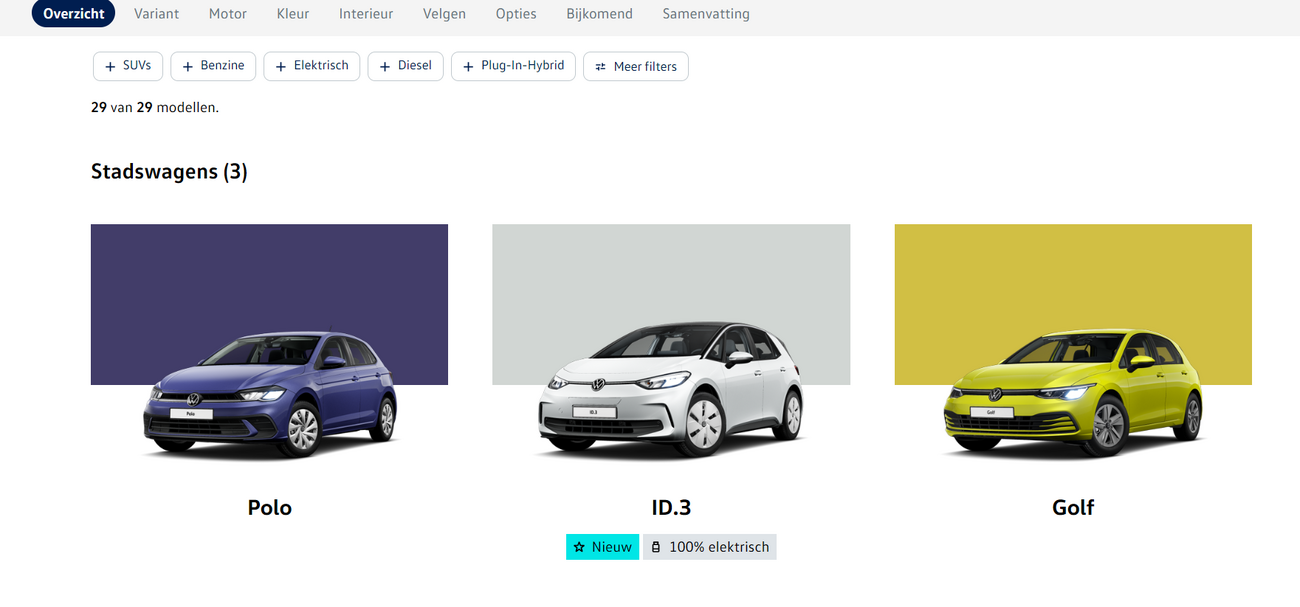Click the 29 van 29 modellen text

(x=155, y=107)
